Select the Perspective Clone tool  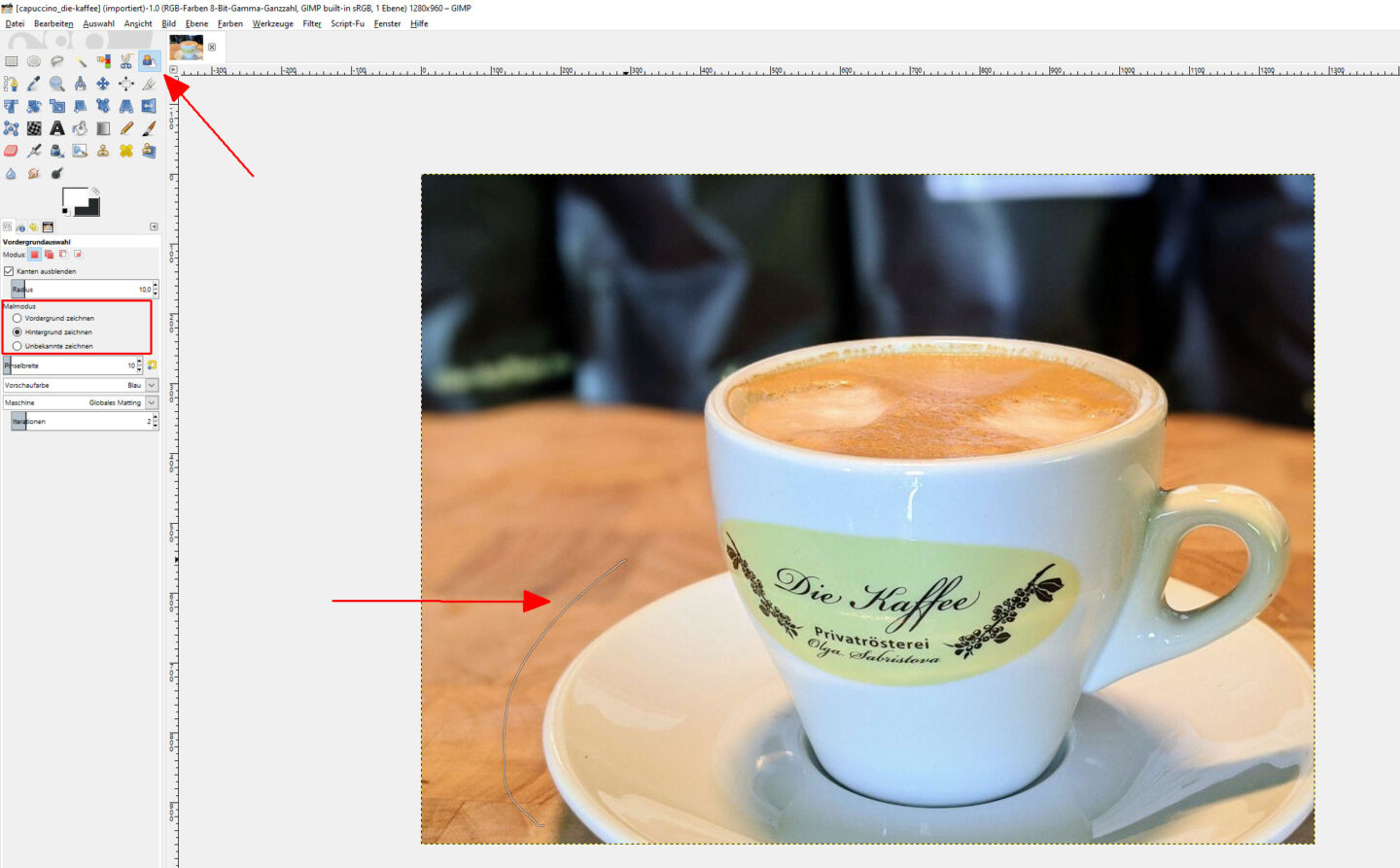point(149,151)
